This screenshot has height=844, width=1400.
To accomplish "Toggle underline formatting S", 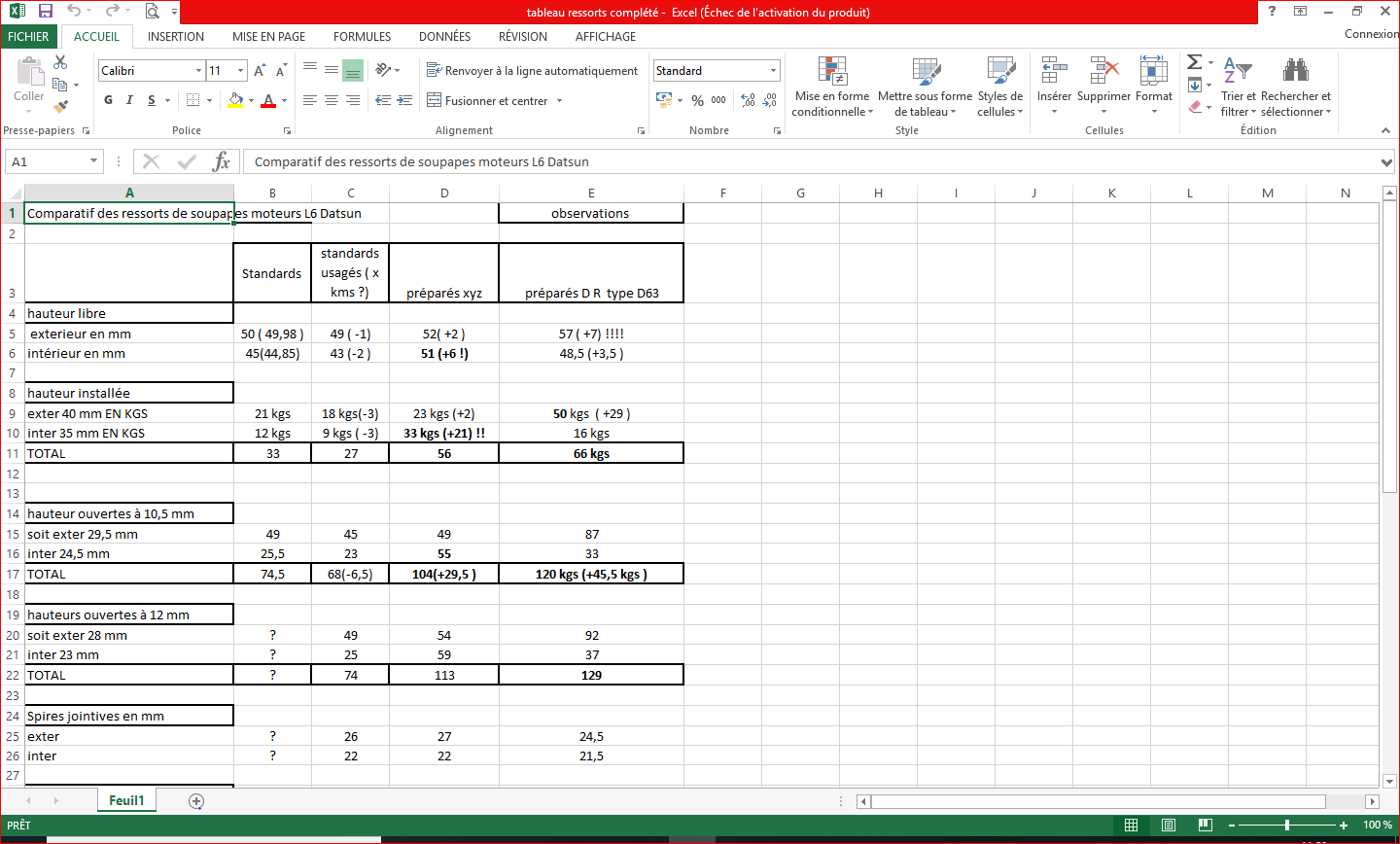I will pyautogui.click(x=152, y=100).
